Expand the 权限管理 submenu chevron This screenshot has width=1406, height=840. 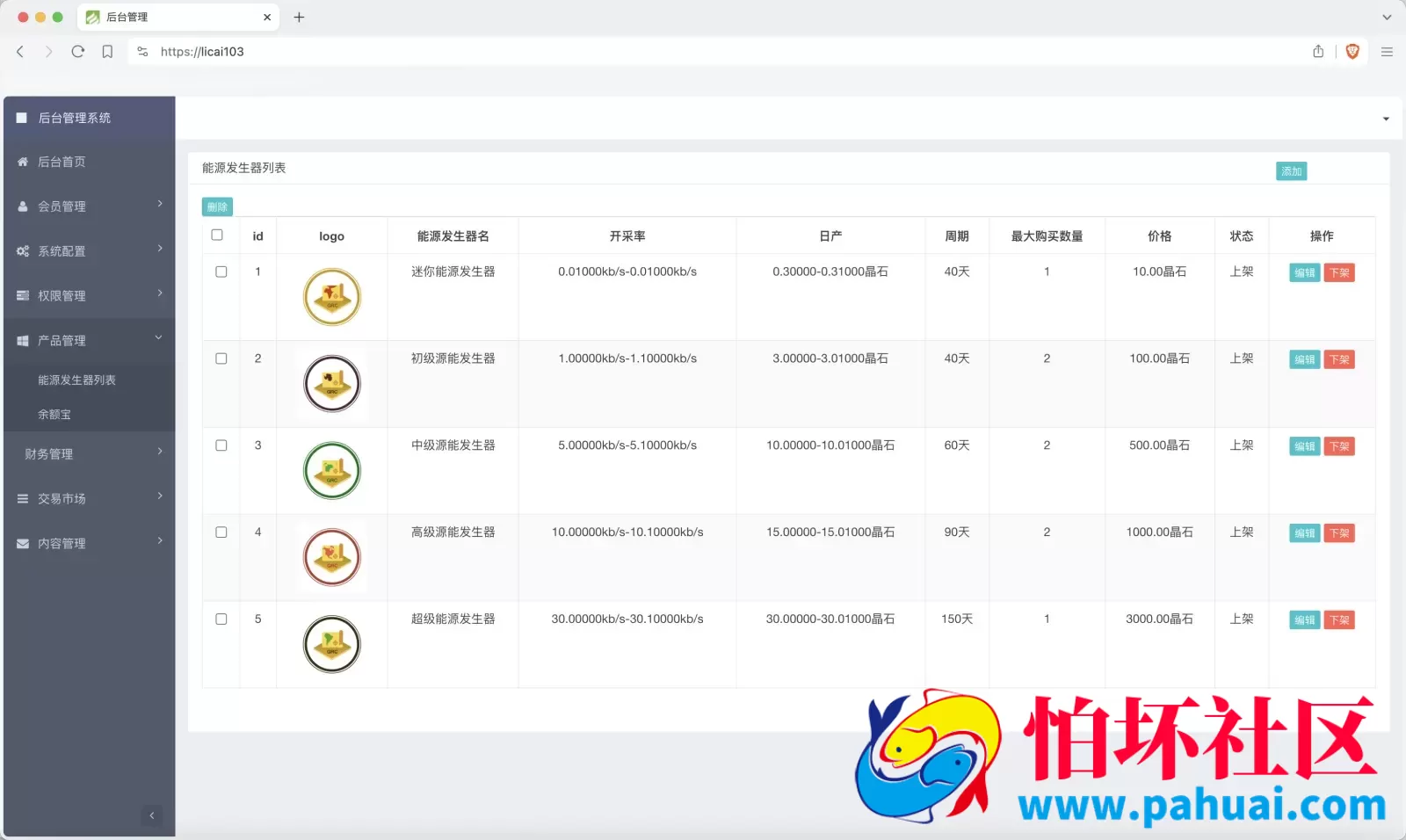pos(160,293)
